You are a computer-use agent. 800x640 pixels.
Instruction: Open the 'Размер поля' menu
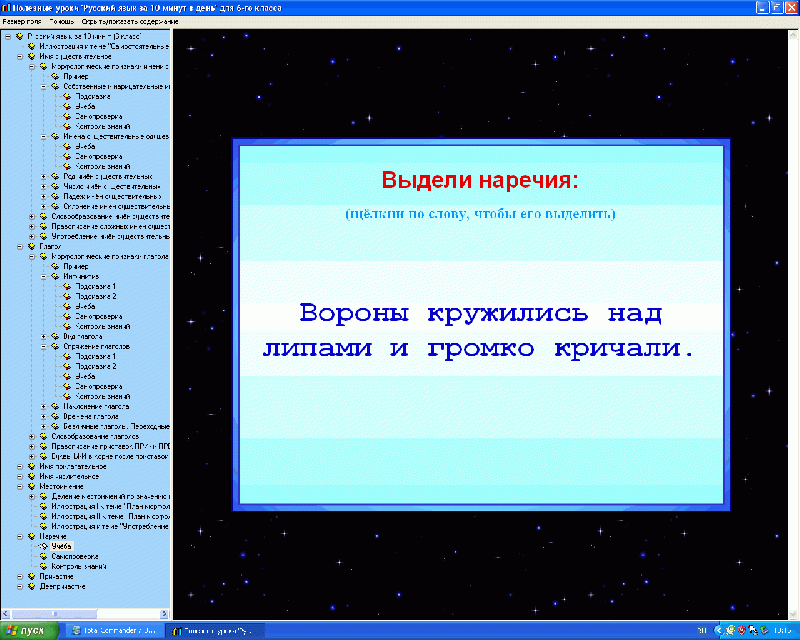tap(22, 22)
